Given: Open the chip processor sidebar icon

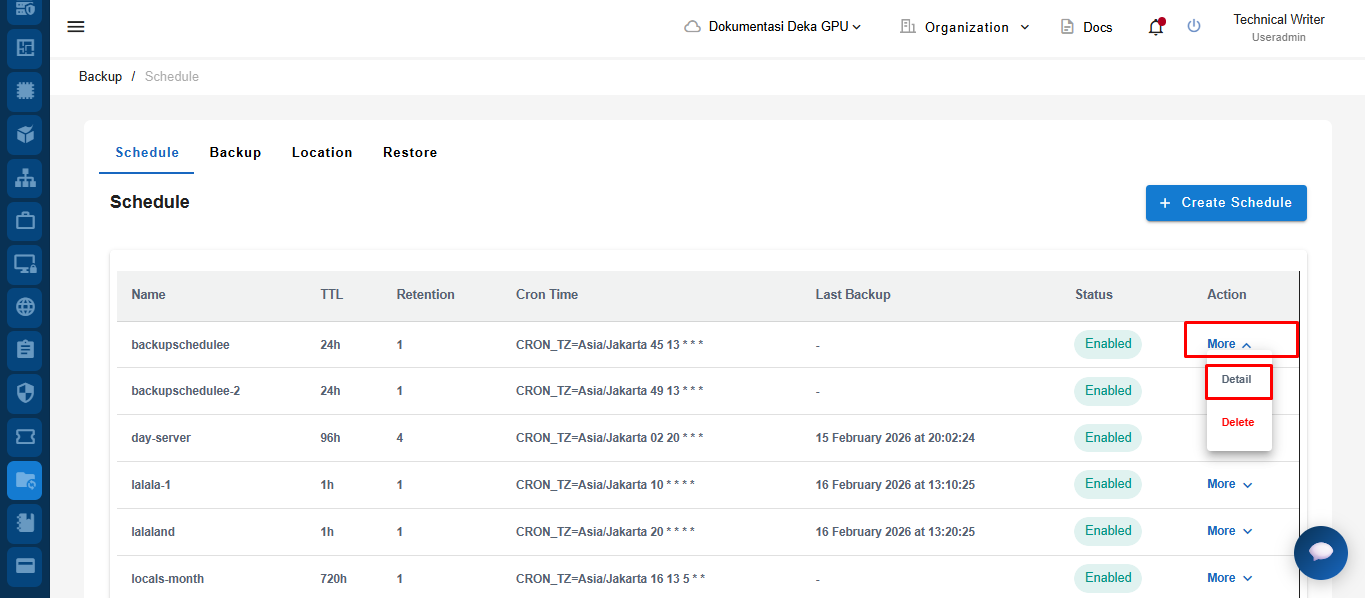Looking at the screenshot, I should [x=25, y=91].
